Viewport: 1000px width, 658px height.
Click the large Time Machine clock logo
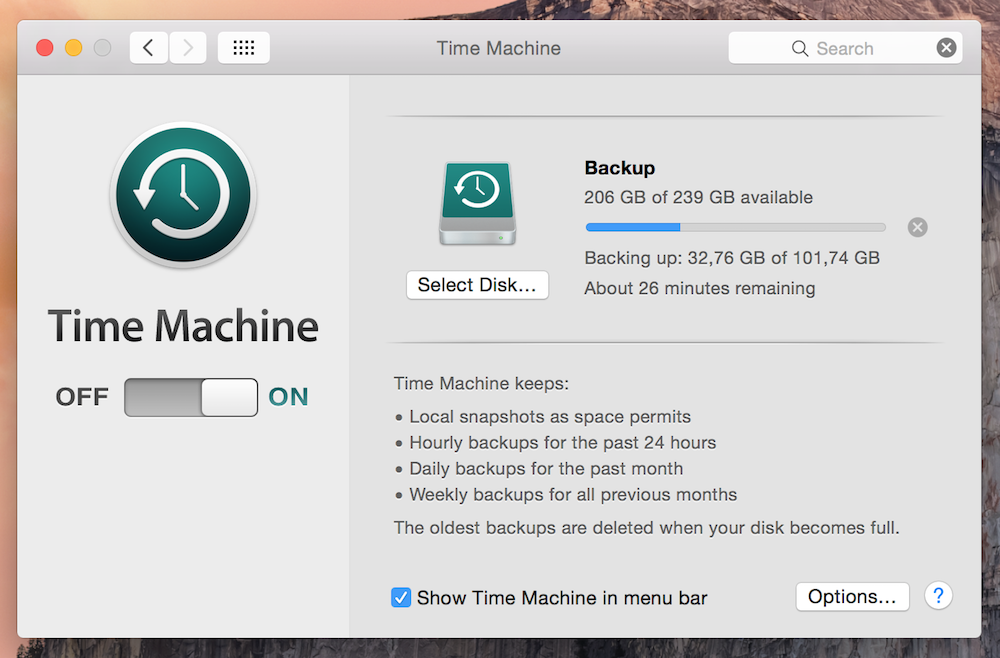pos(183,194)
